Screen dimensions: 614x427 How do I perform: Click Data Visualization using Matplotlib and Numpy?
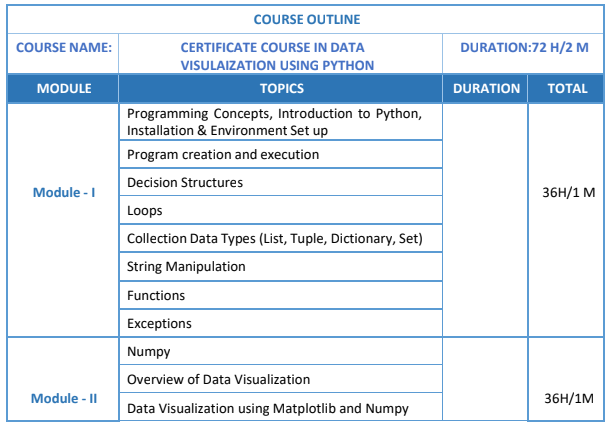click(x=268, y=409)
